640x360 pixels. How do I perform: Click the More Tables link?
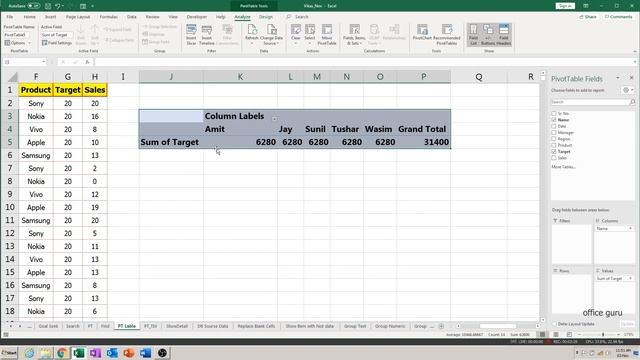click(x=563, y=167)
